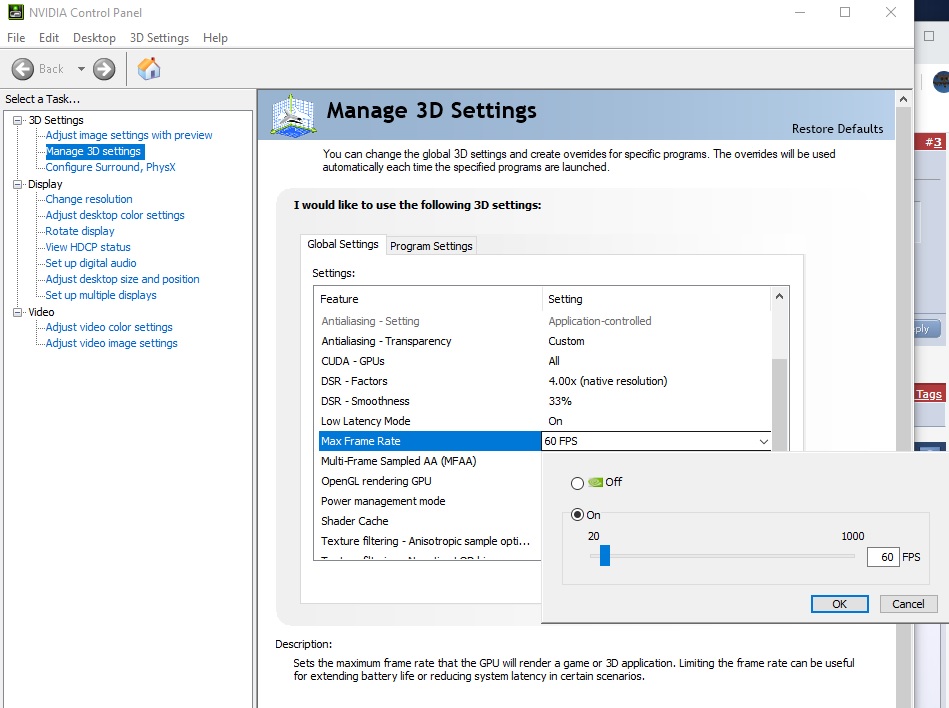This screenshot has width=949, height=708.
Task: Select Manage 3D settings in tree
Action: tap(94, 151)
